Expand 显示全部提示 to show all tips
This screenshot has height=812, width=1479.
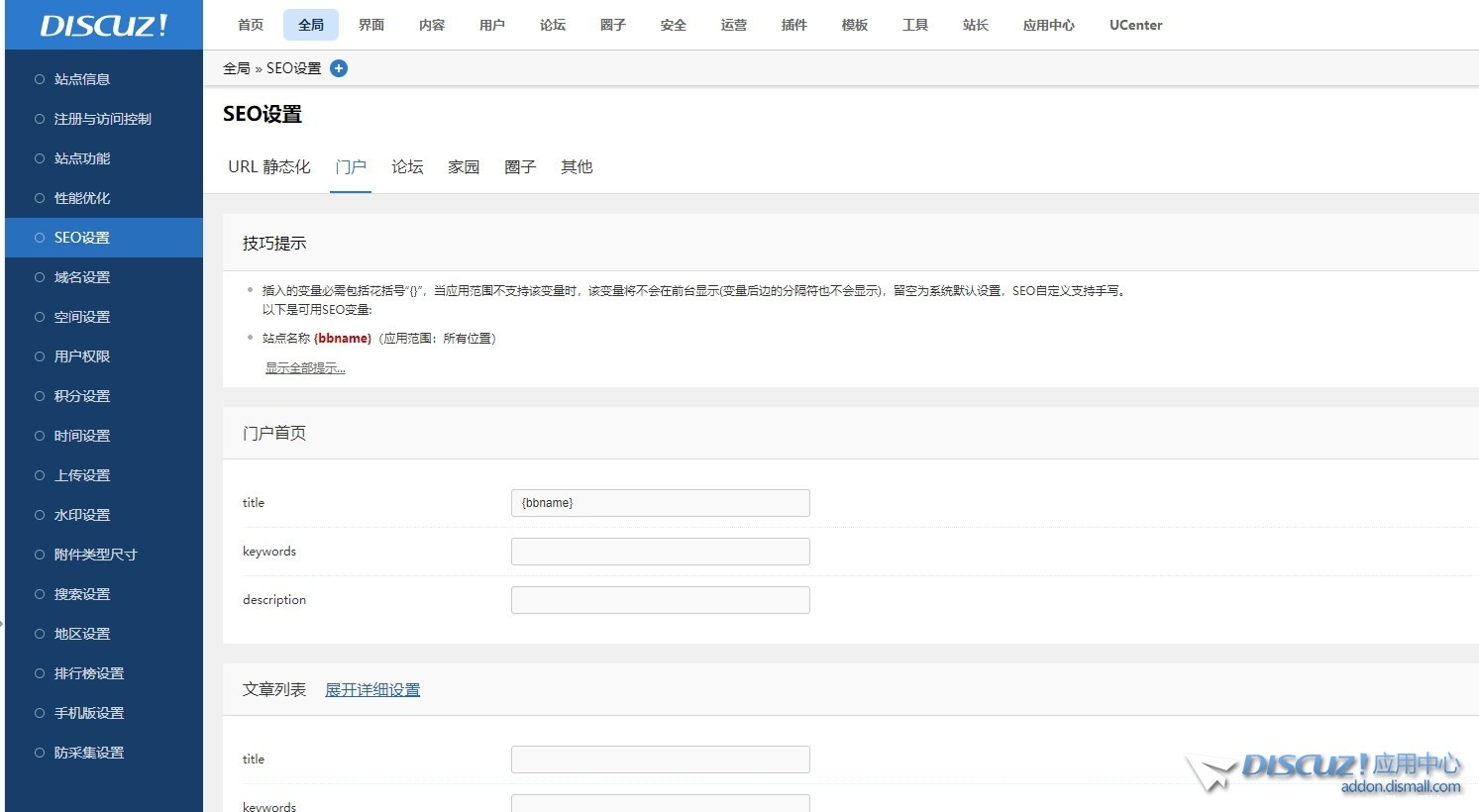pyautogui.click(x=305, y=368)
